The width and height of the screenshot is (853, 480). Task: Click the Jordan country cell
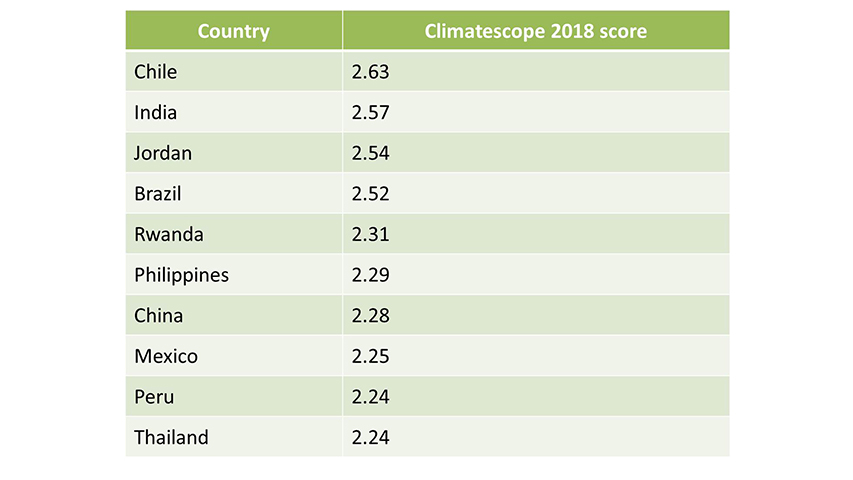163,153
